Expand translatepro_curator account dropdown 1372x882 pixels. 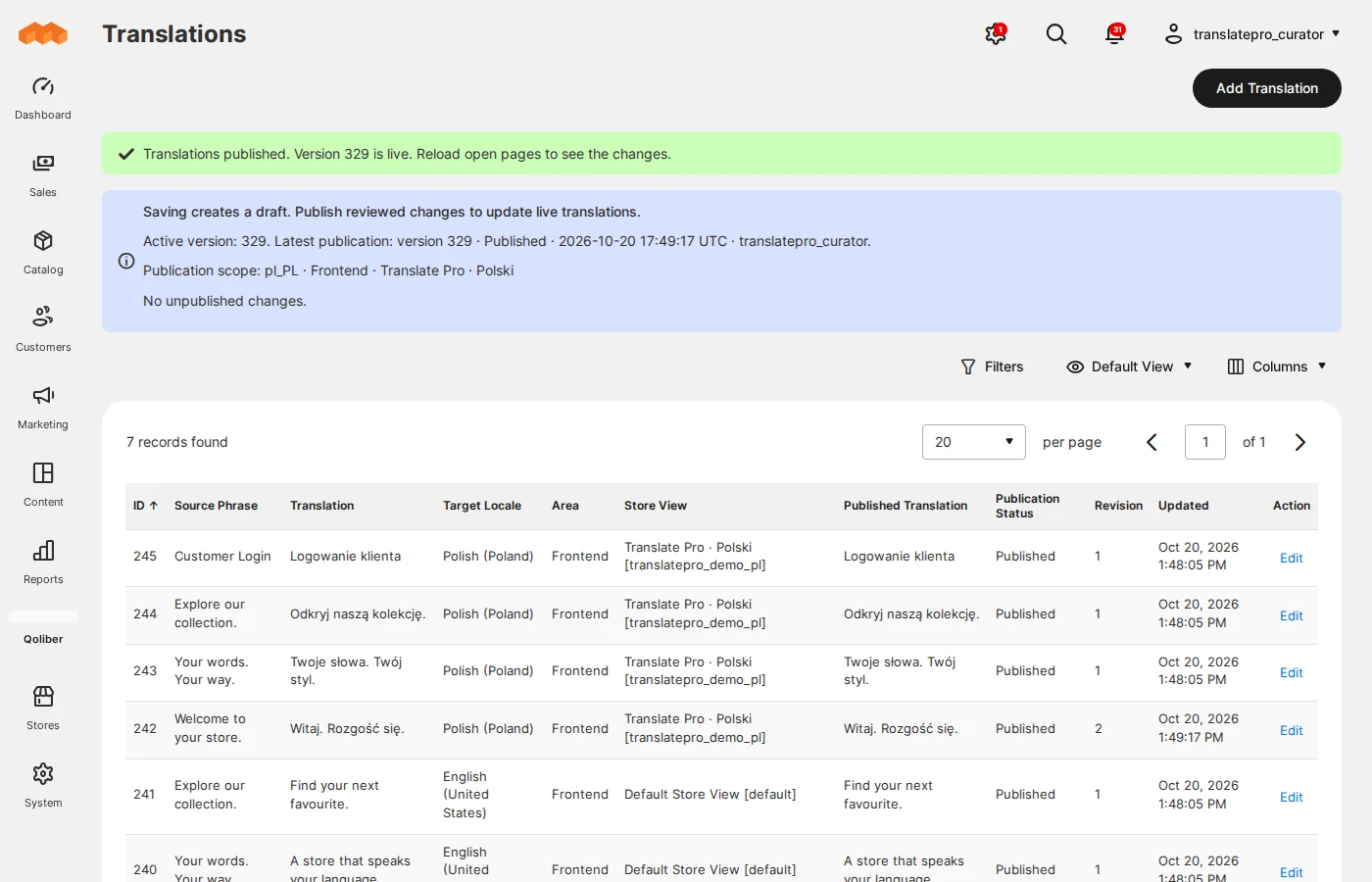[1251, 34]
